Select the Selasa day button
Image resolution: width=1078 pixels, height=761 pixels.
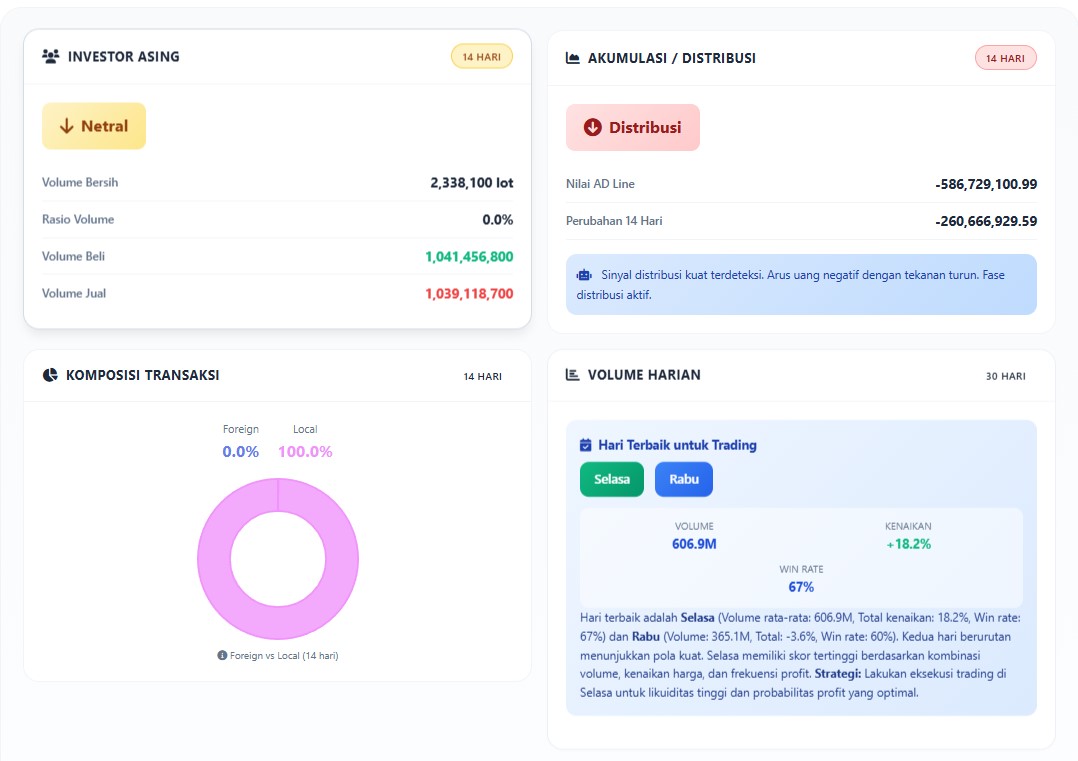point(612,479)
